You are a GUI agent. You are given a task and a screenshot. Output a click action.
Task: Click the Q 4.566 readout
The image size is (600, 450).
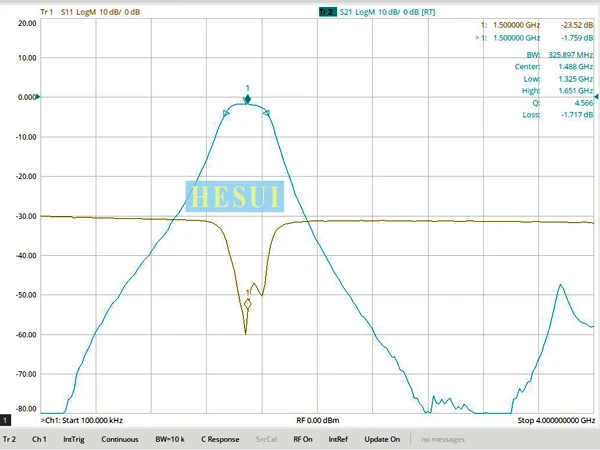(x=562, y=103)
